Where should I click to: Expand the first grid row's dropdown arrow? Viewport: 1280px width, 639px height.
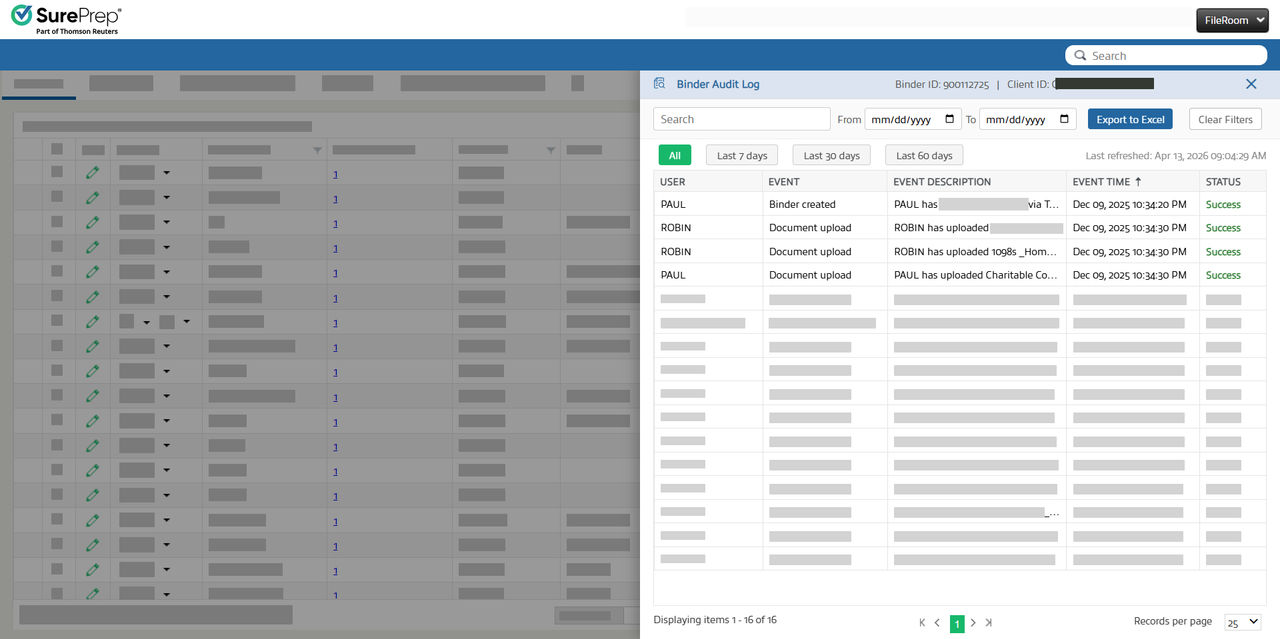coord(167,173)
